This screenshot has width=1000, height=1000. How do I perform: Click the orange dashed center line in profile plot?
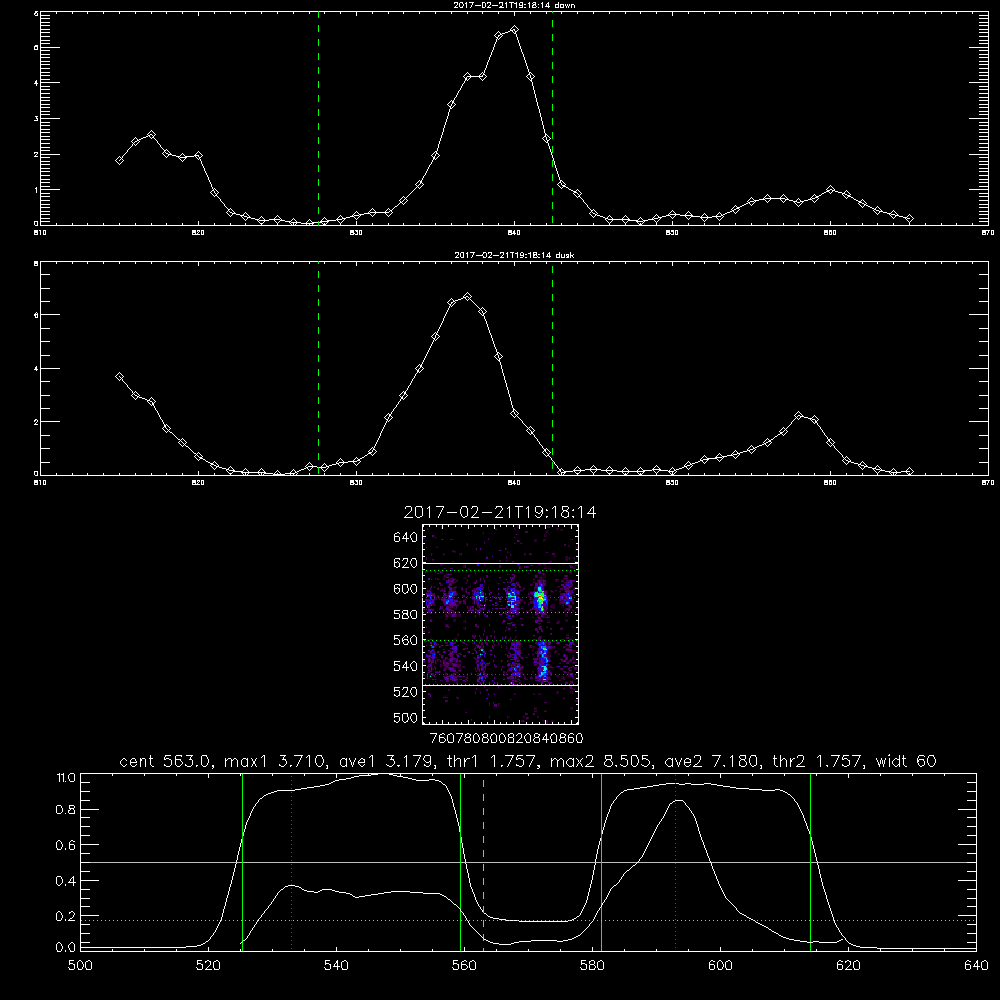pos(483,861)
